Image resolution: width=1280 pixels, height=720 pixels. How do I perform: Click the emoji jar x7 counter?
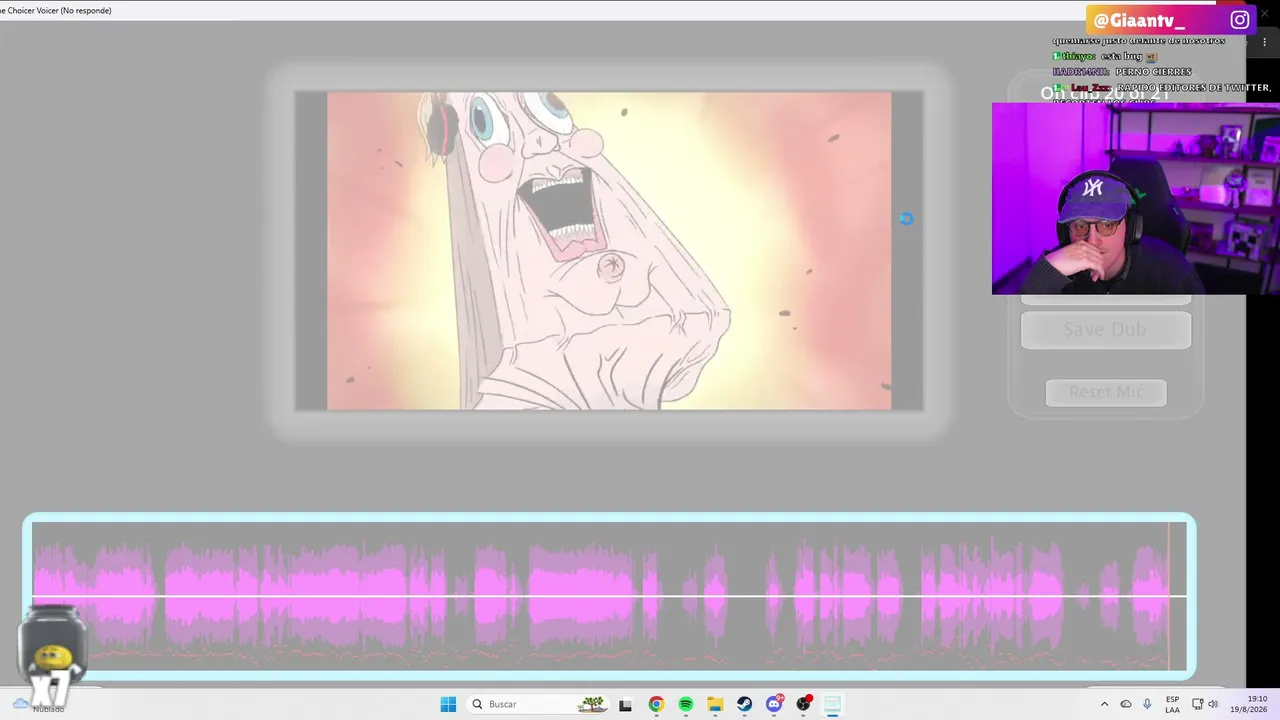(x=50, y=654)
